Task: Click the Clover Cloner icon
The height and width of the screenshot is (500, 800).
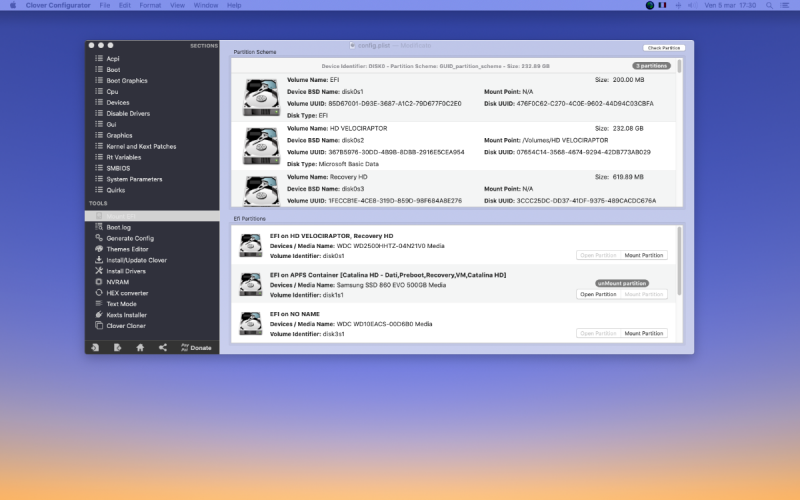Action: pos(99,326)
